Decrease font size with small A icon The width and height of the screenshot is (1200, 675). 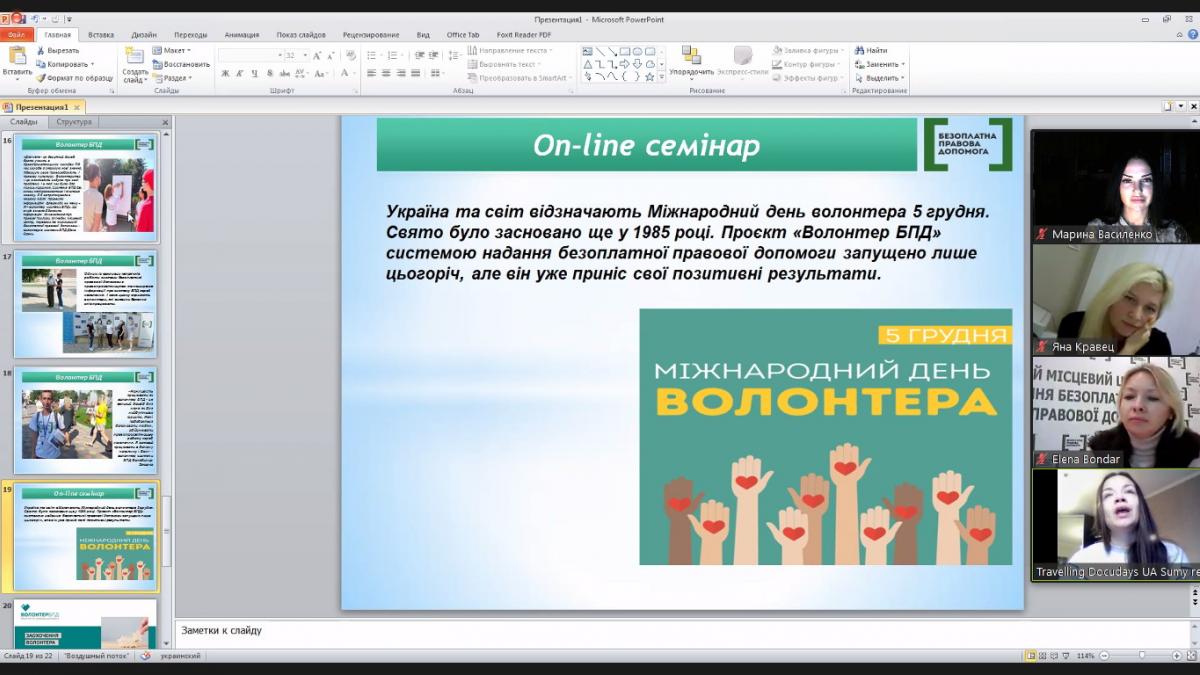coord(330,56)
